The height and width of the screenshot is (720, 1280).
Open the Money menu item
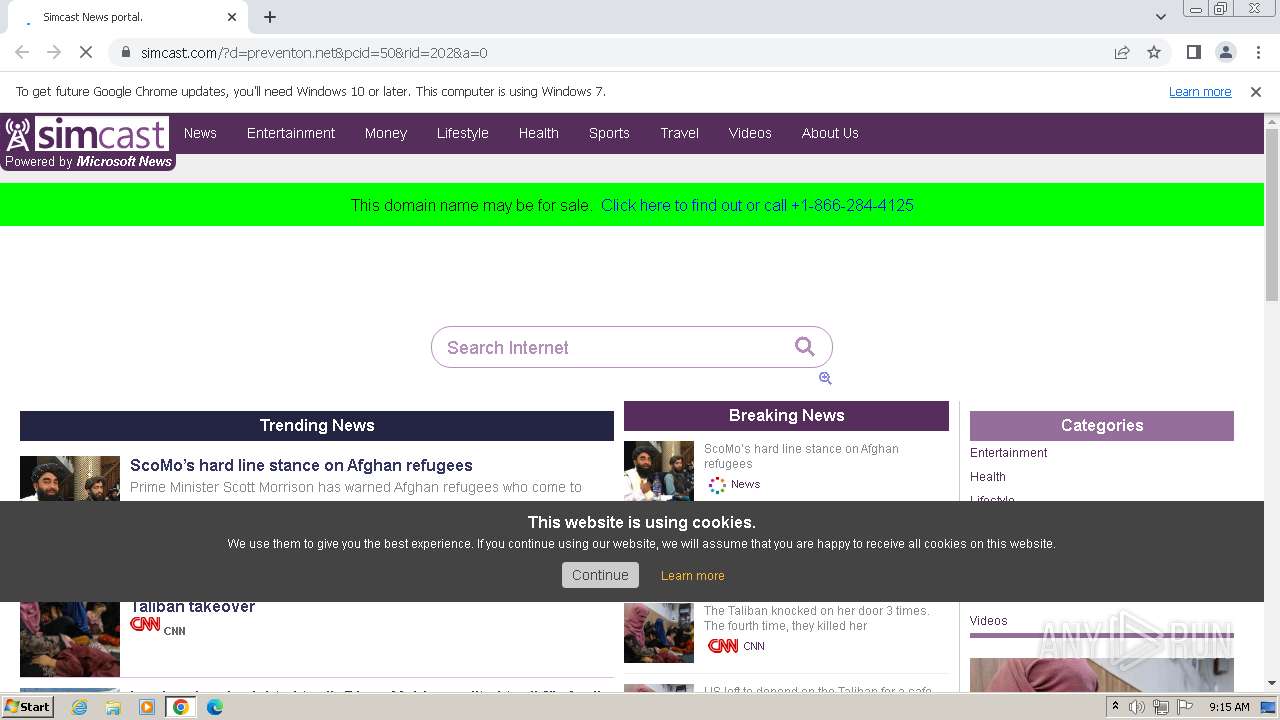tap(386, 133)
